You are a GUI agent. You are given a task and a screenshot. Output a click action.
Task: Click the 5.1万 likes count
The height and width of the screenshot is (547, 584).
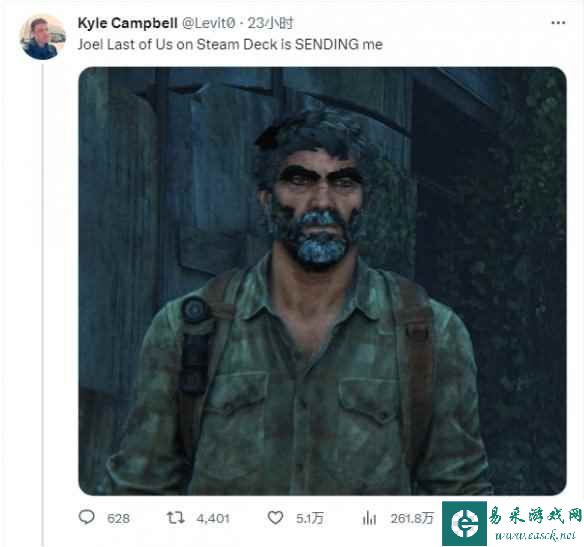pyautogui.click(x=310, y=518)
